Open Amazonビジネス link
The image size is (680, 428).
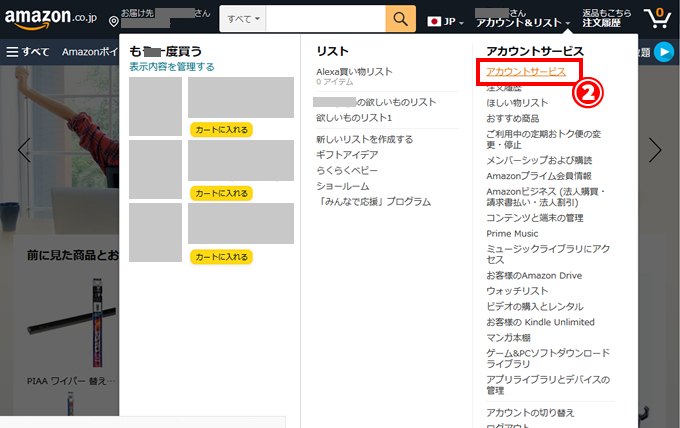tap(546, 197)
